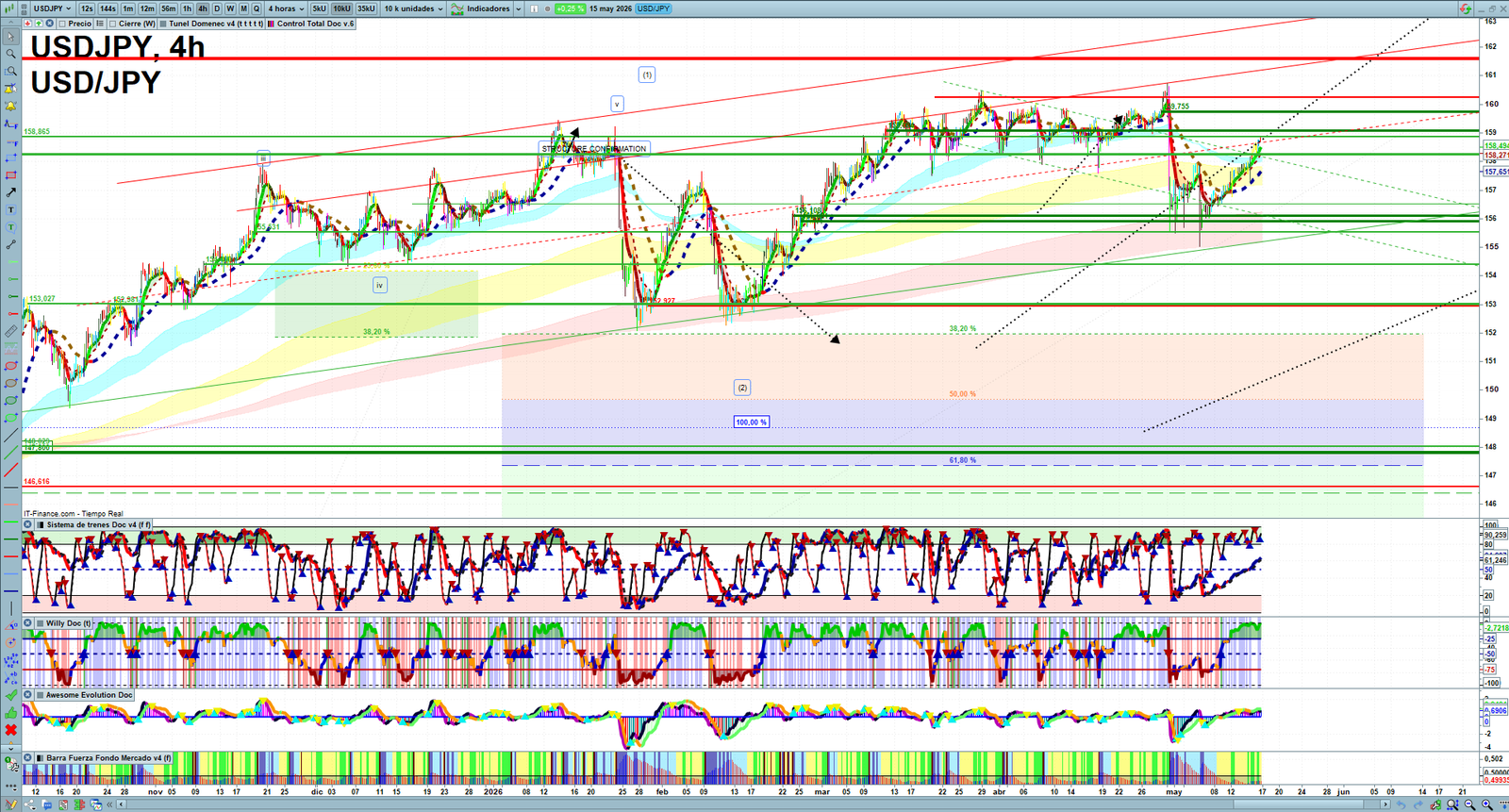Open the Precio list settings icon

click(x=100, y=24)
